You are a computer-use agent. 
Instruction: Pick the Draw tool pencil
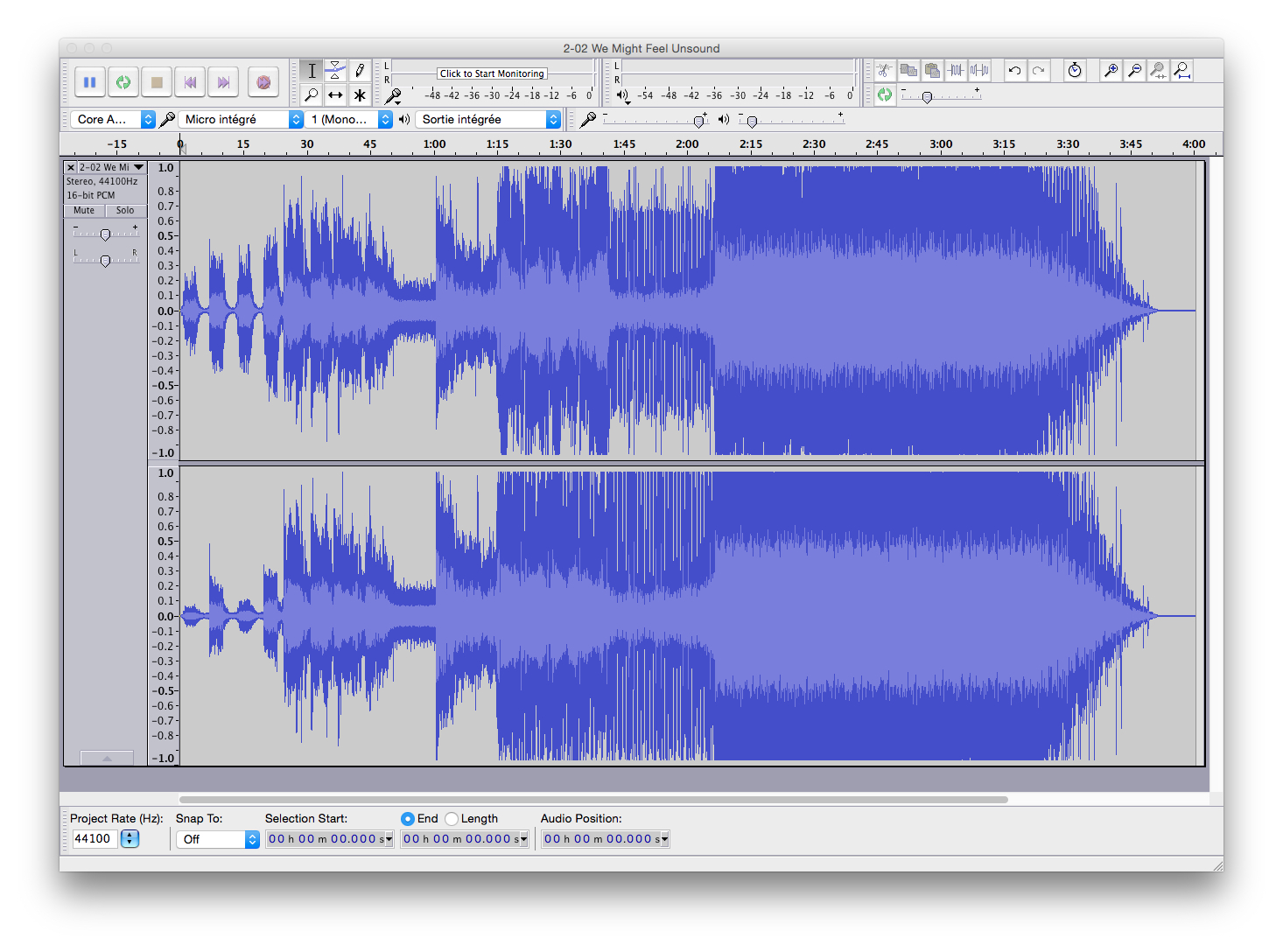(360, 70)
